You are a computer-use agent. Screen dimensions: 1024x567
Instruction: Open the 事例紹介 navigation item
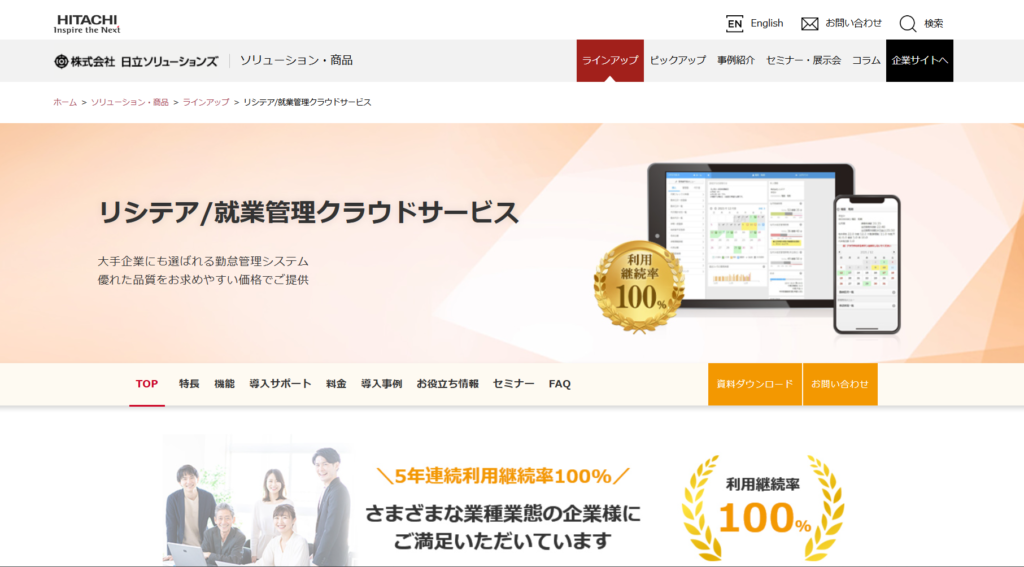click(736, 60)
